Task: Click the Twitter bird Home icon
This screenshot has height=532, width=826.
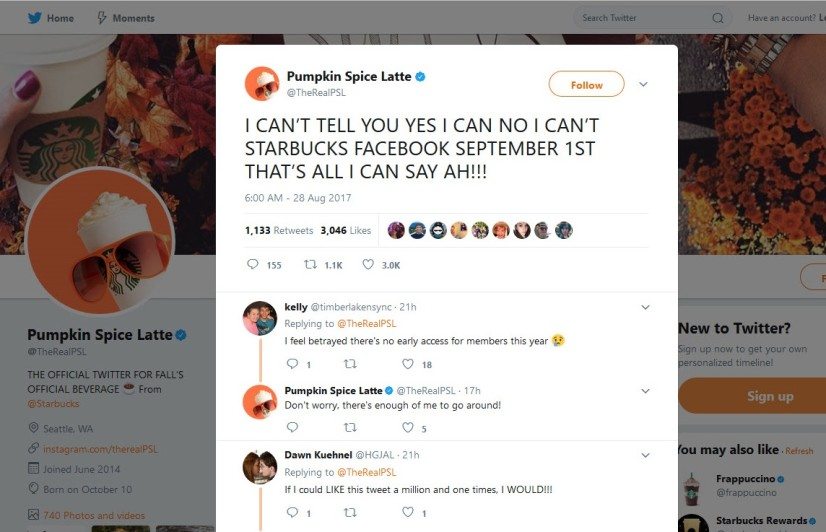Action: 35,18
